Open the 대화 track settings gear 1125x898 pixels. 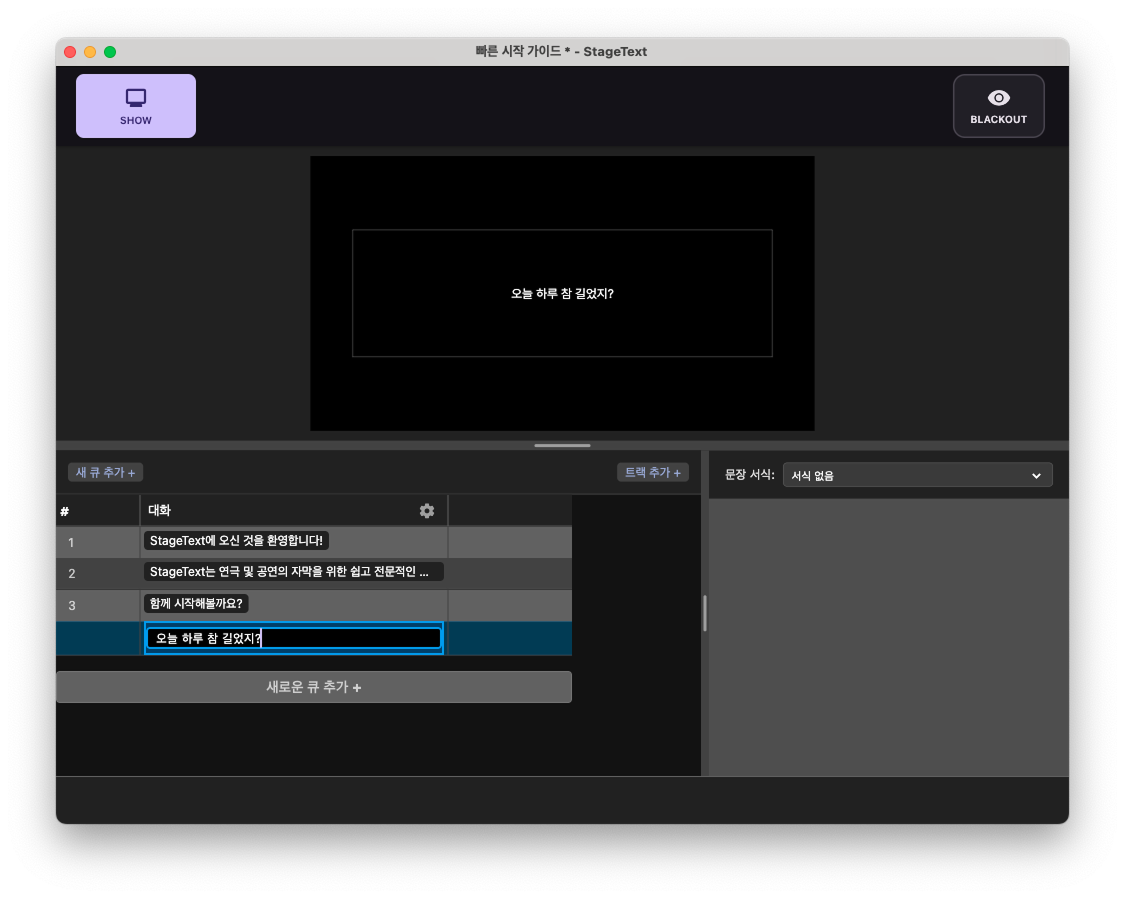[427, 510]
